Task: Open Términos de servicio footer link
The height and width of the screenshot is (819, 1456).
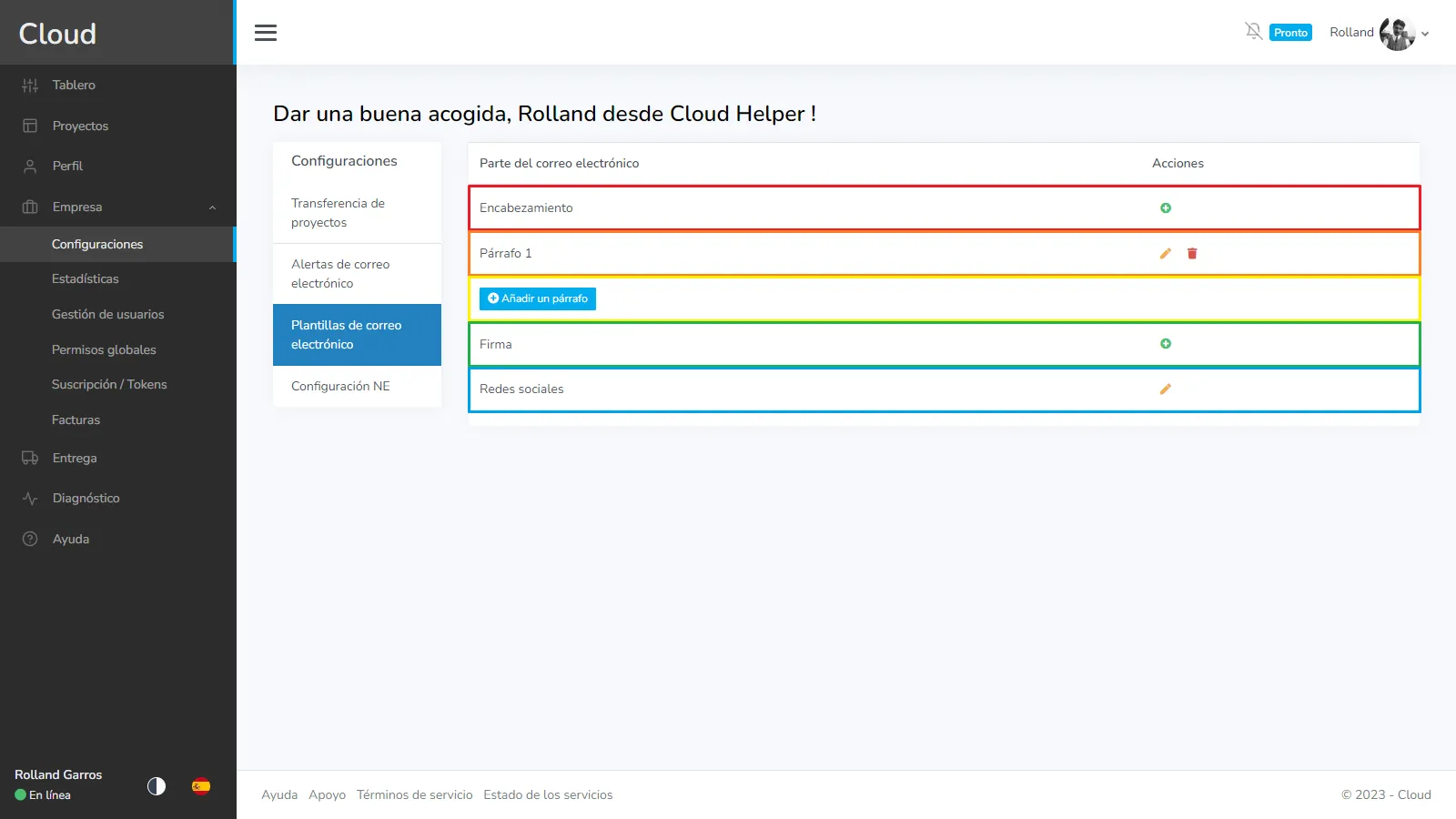Action: [x=414, y=794]
